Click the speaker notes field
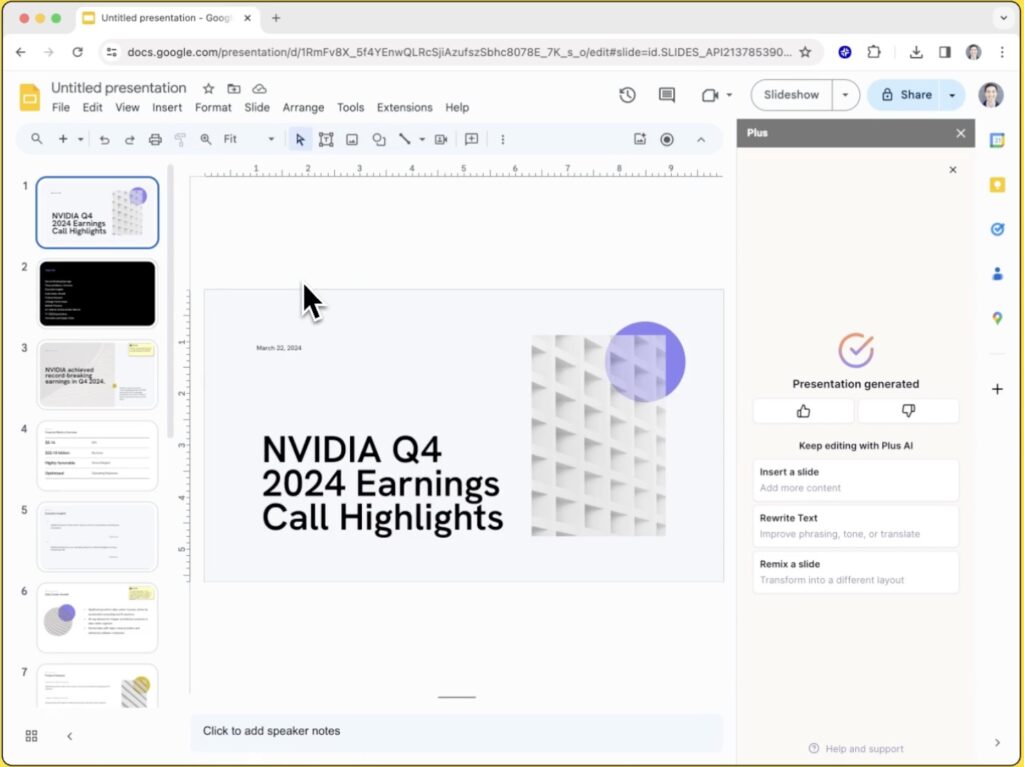 456,731
